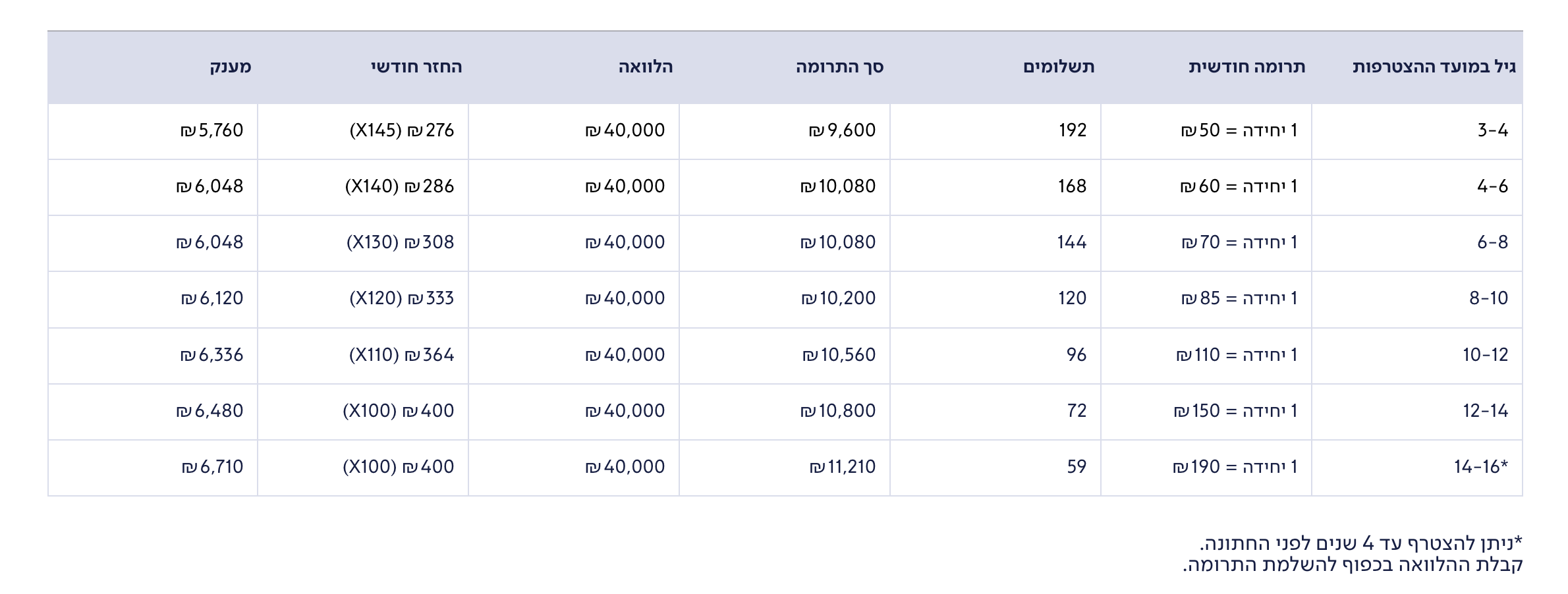Click the "סך התרומה" column header
The image size is (1568, 594).
pos(839,67)
